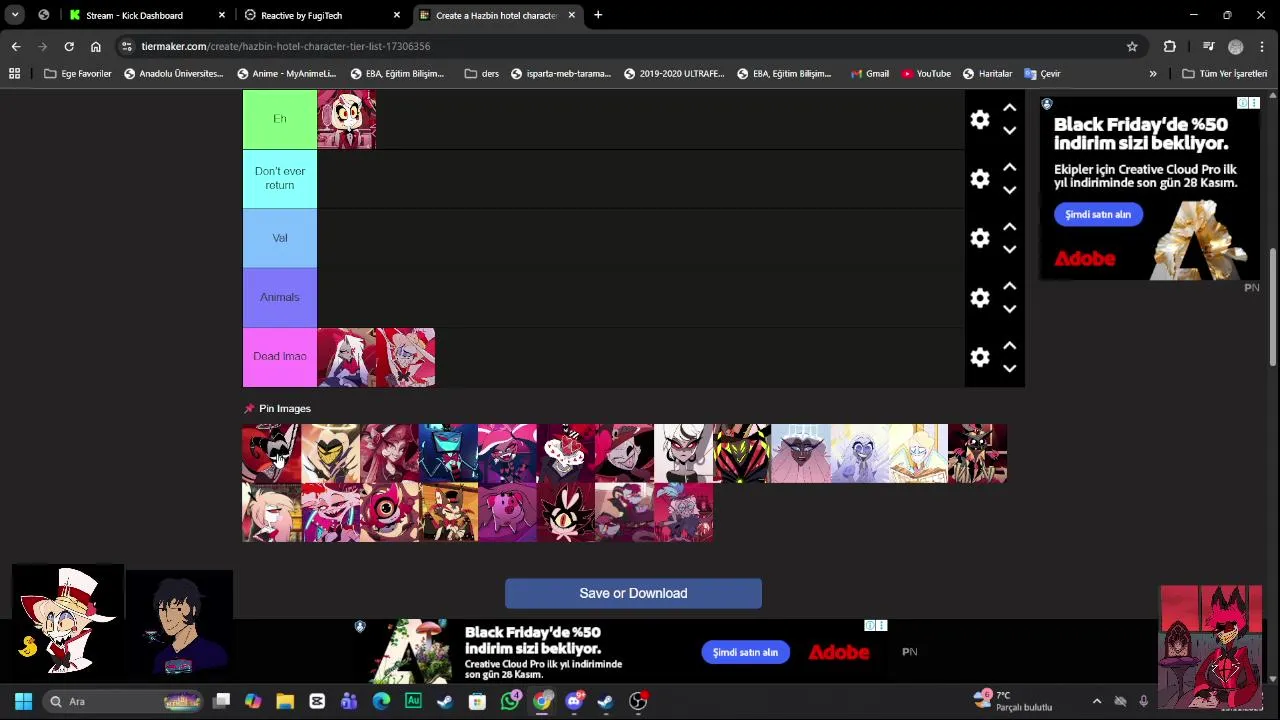
Task: Click the magenta Dead lmao tier label
Action: [280, 357]
